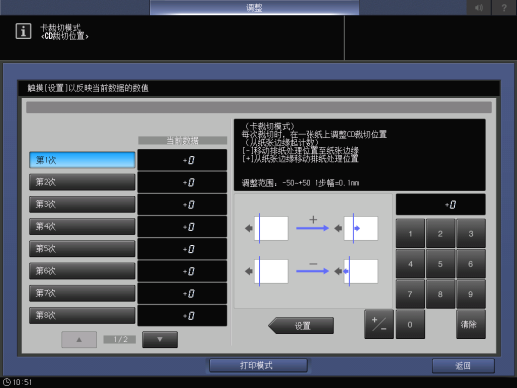Click the current data value for 第6次

(x=182, y=271)
